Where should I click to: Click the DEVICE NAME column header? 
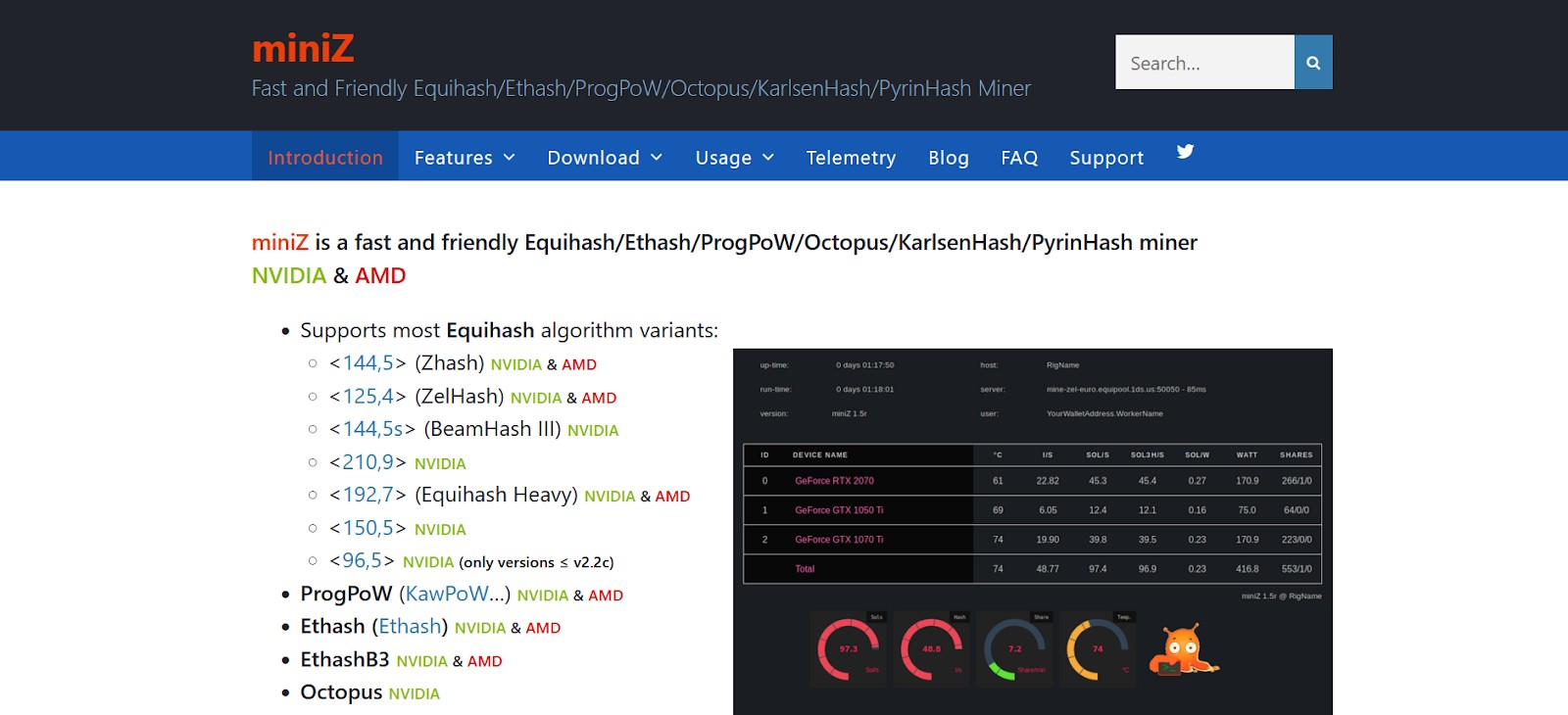pyautogui.click(x=820, y=455)
